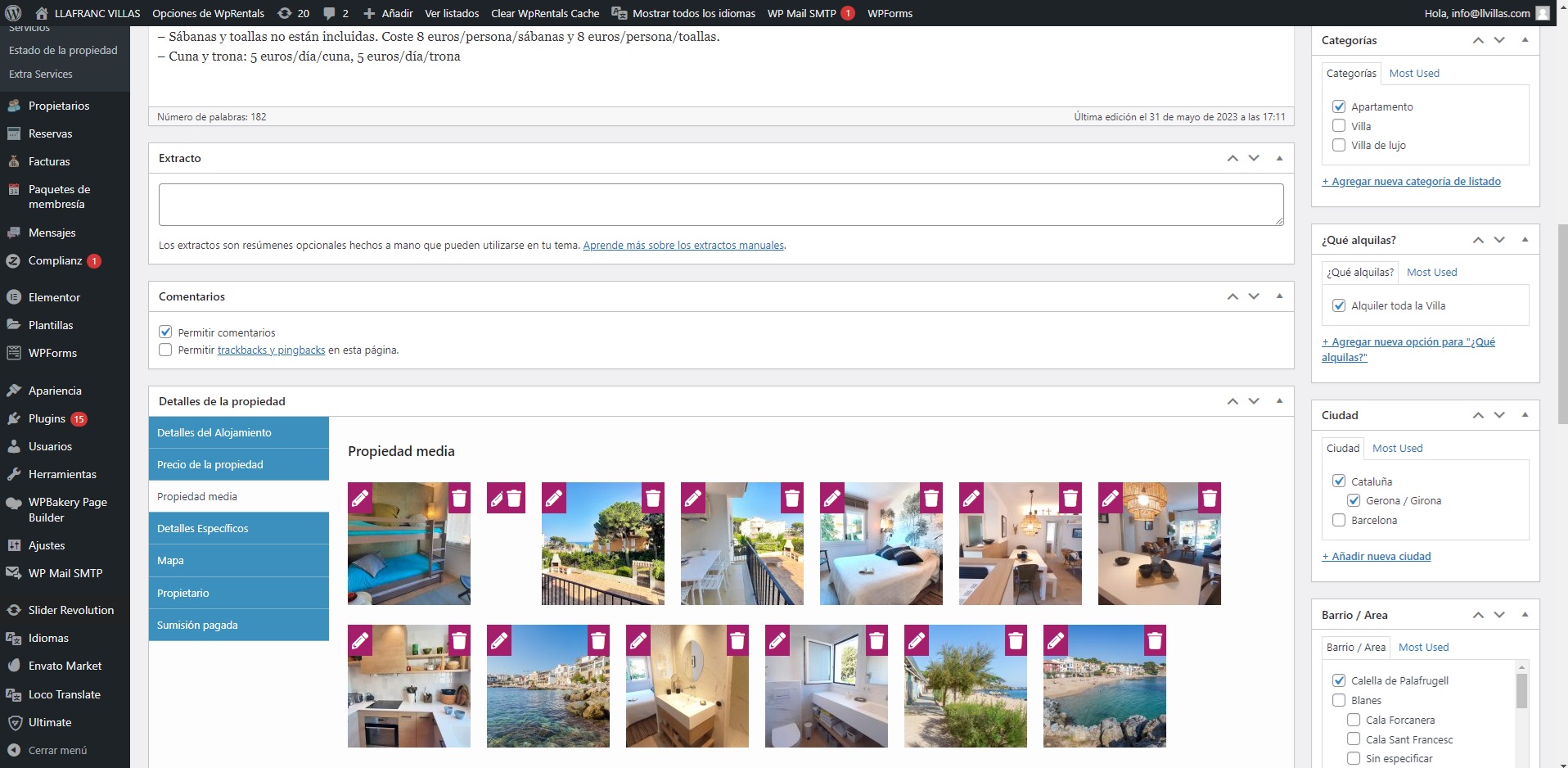
Task: Check the Barcelona city checkbox
Action: coord(1339,520)
